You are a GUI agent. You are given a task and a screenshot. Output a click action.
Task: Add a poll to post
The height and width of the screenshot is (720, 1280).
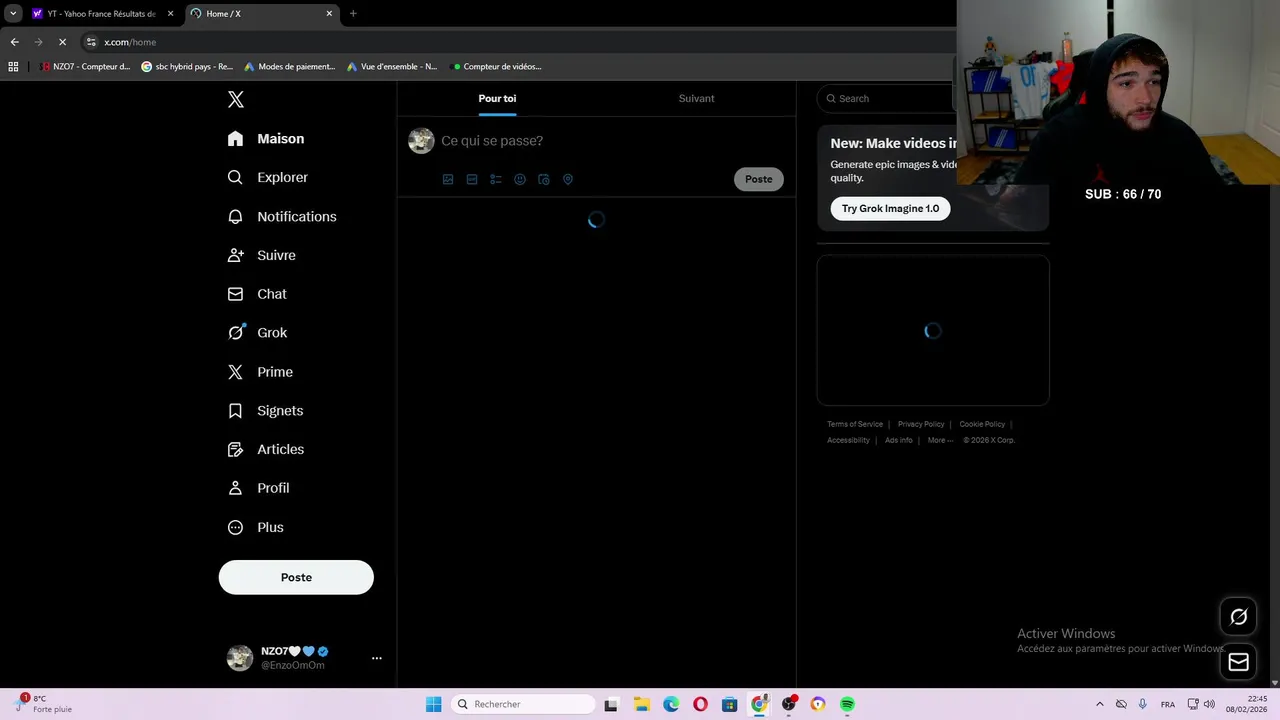tap(496, 179)
